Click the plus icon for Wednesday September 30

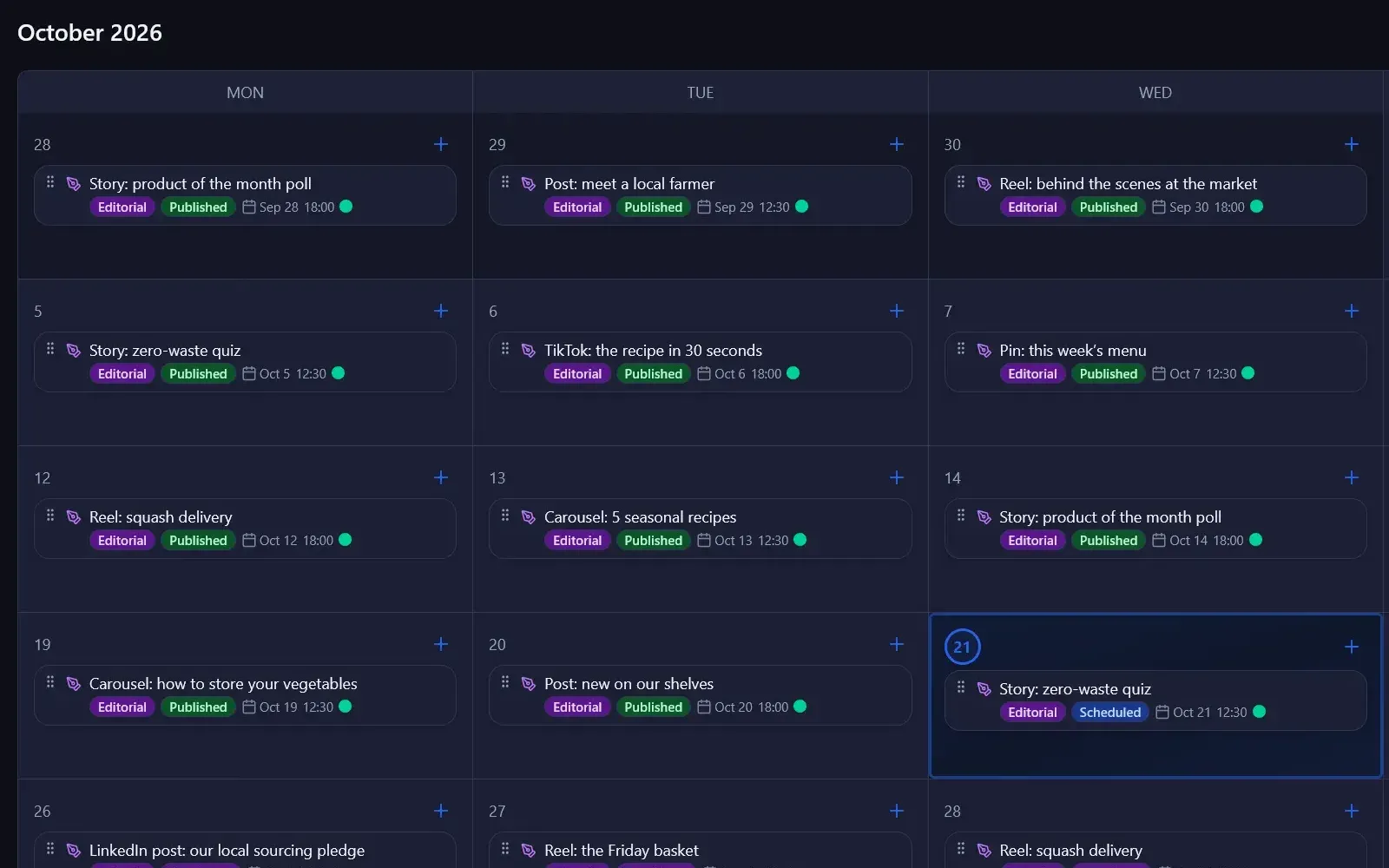(x=1352, y=144)
